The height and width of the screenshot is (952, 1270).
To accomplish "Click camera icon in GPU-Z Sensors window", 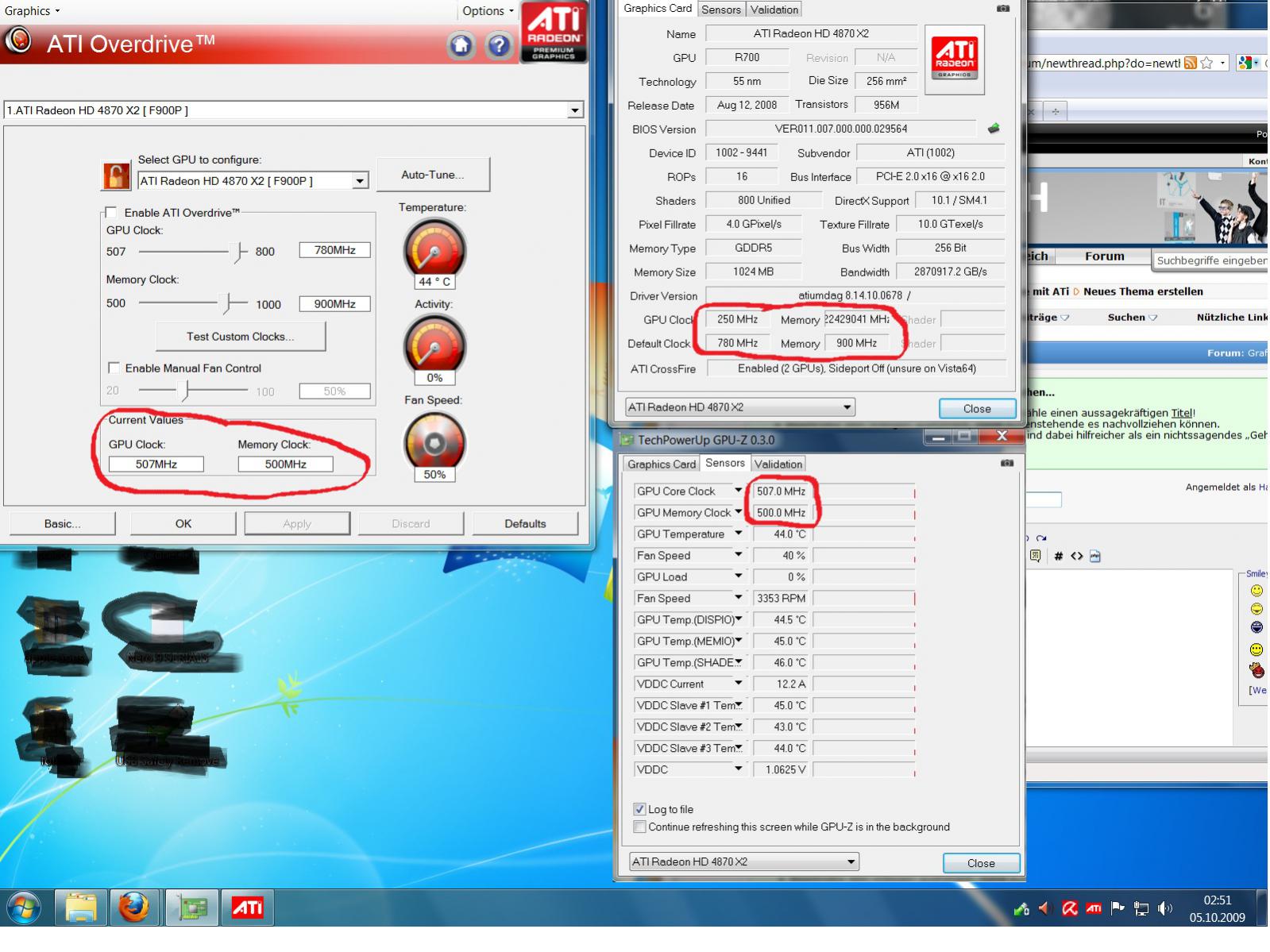I will pos(1007,463).
